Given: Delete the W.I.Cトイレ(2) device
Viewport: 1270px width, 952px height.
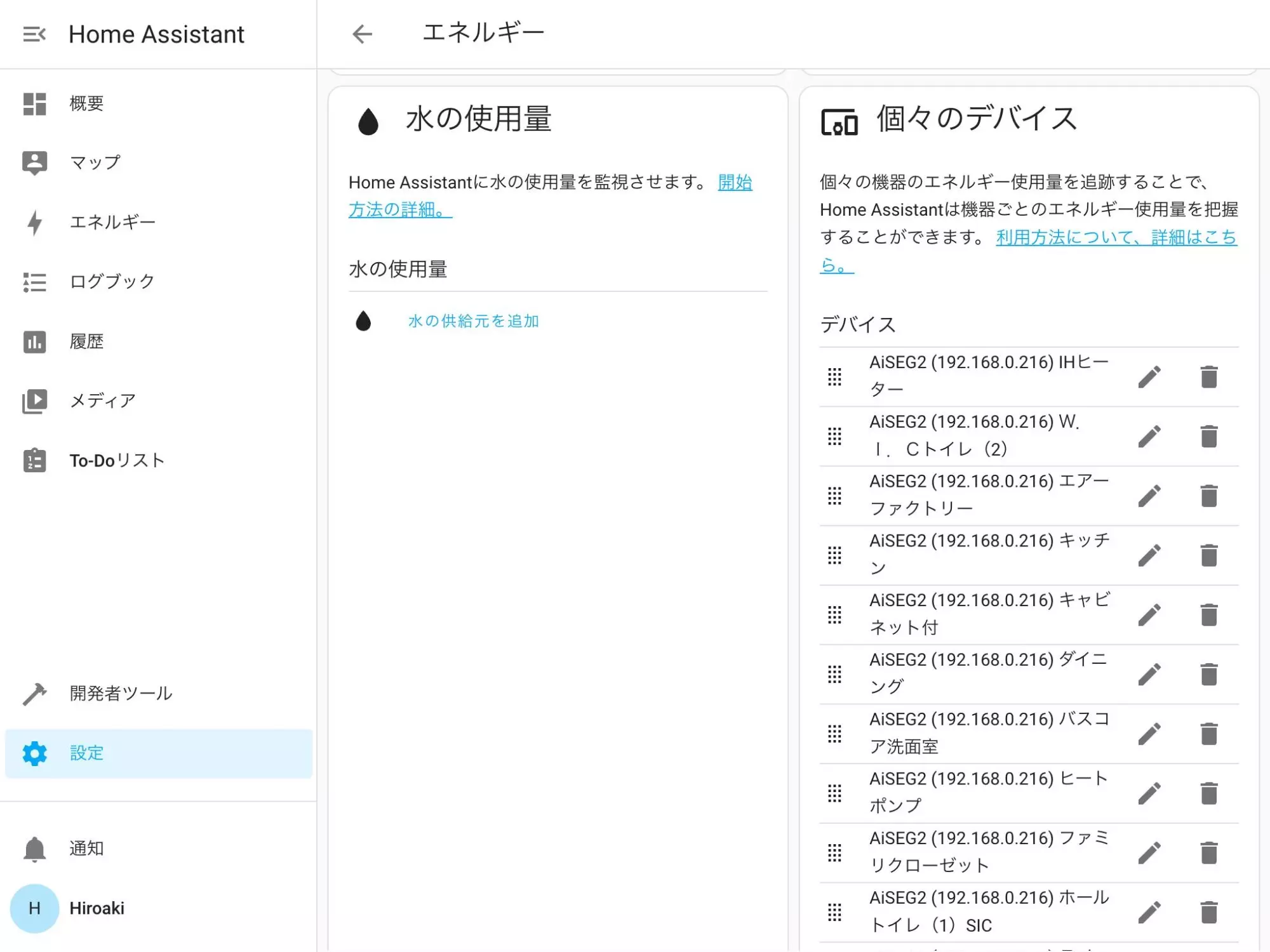Looking at the screenshot, I should pos(1209,436).
